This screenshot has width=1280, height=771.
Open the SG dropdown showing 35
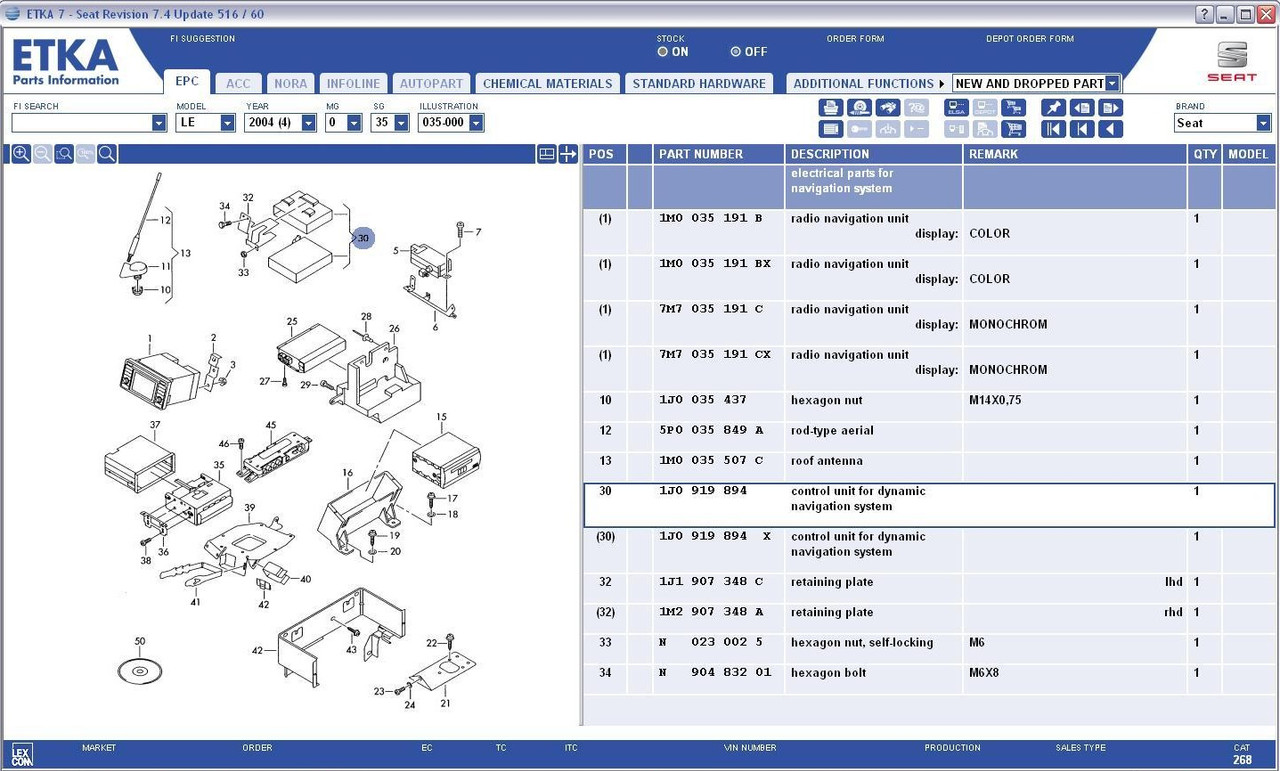point(402,123)
